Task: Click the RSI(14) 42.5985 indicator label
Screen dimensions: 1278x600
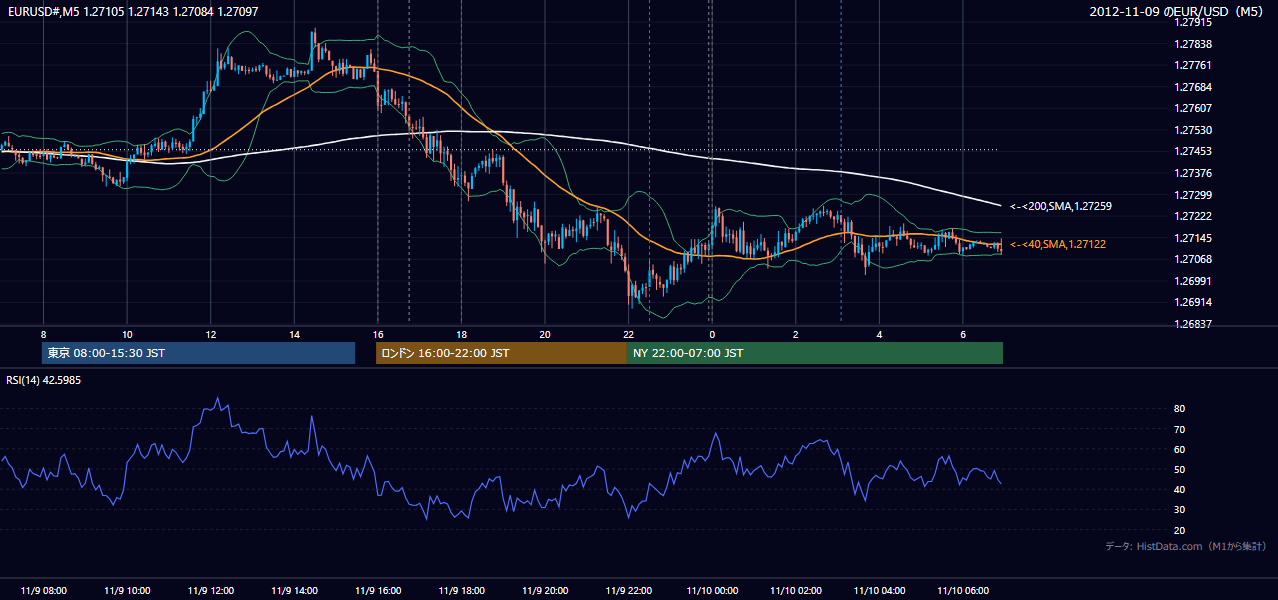Action: click(x=44, y=380)
